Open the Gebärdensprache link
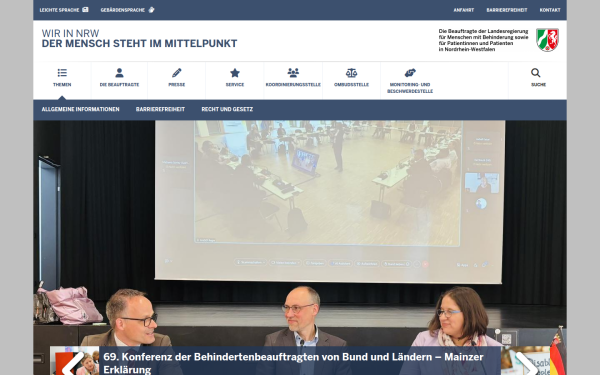The image size is (600, 375). click(x=127, y=10)
